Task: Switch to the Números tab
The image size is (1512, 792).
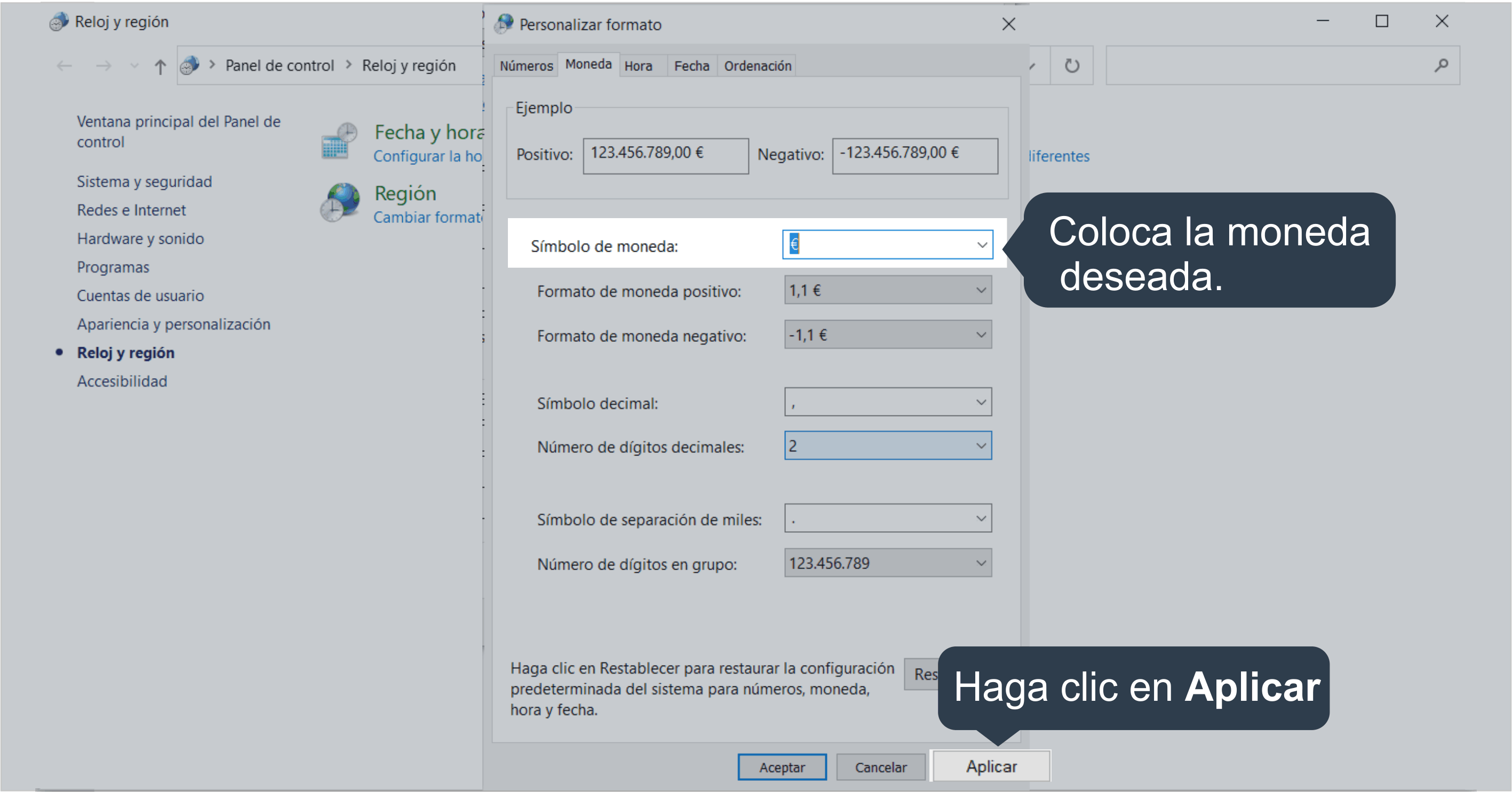Action: 526,66
